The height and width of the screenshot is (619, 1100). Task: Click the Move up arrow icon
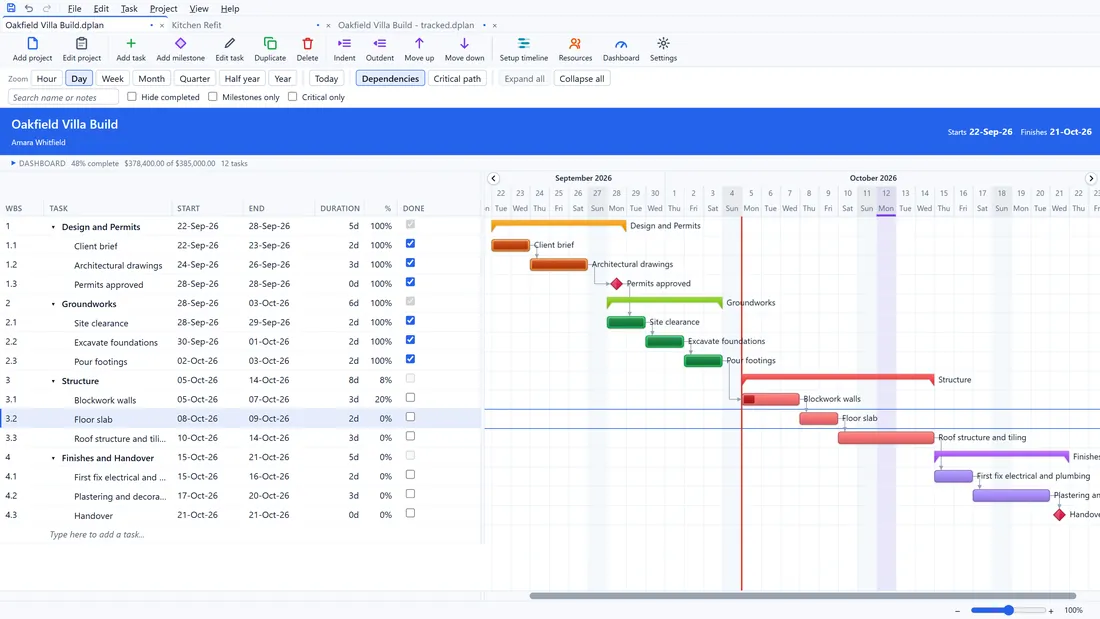[419, 44]
